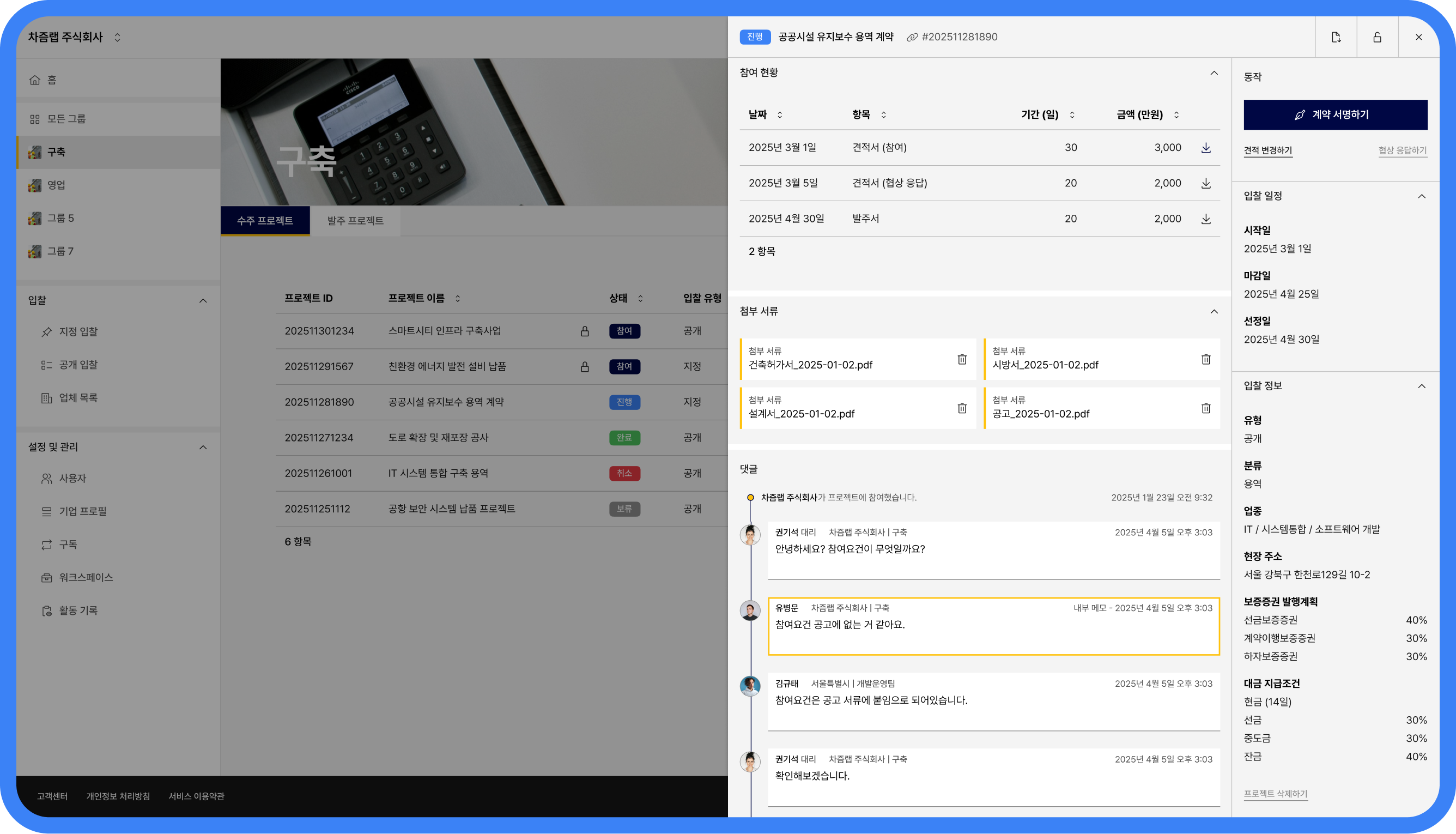
Task: Collapse the 입찰 일정 section
Action: (x=1421, y=196)
